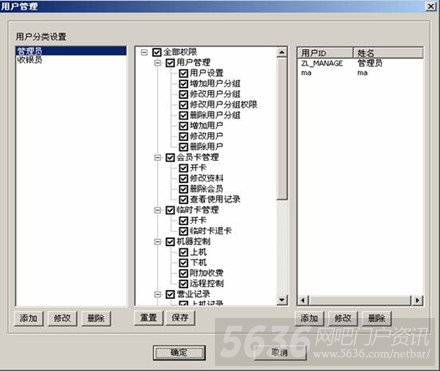Toggle the 增加用户分组 checkbox
440x371 pixels.
(x=183, y=84)
